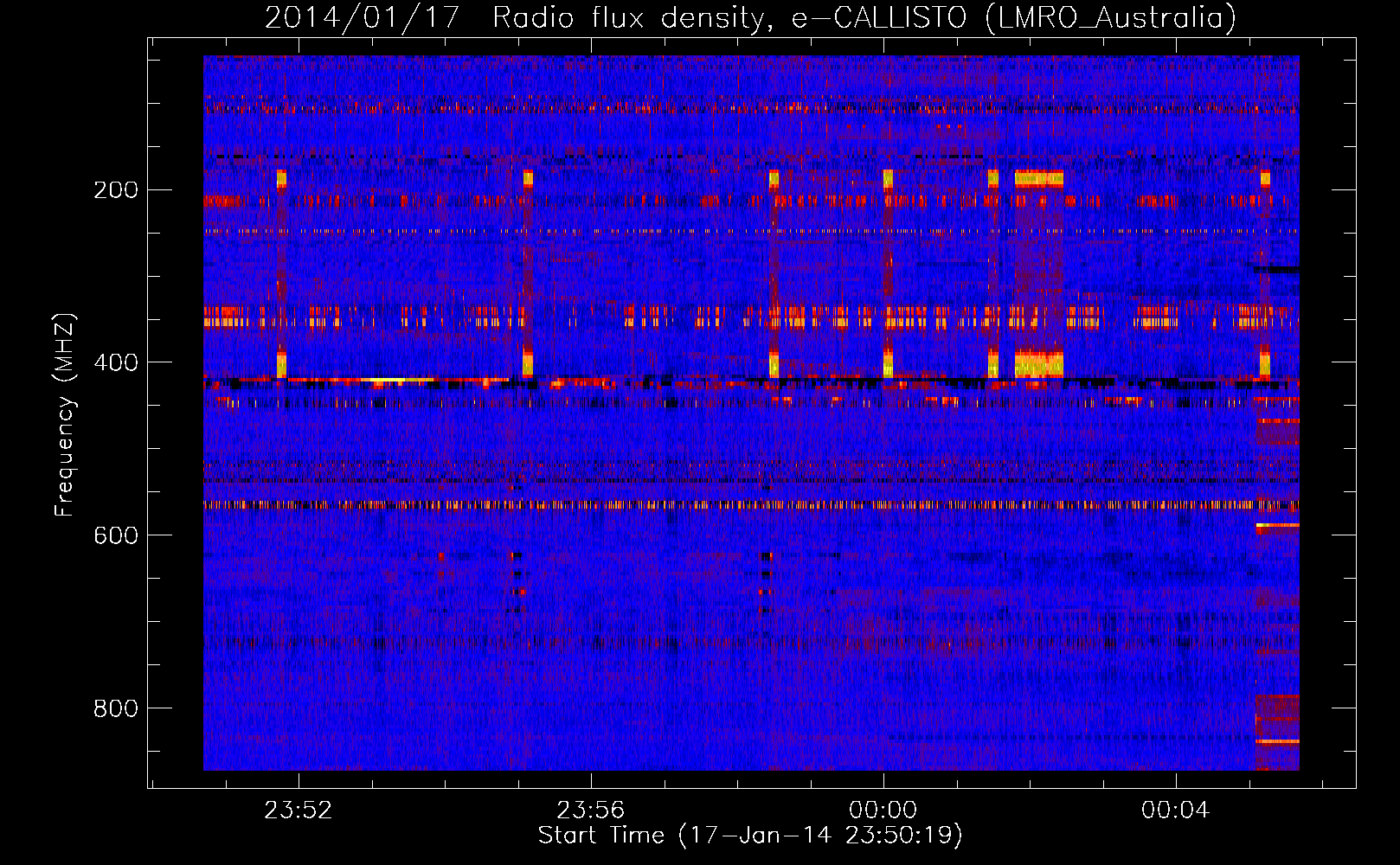
Task: Click the 'Start Time (17-Jan-14 23:50:19)' label
Action: [750, 836]
